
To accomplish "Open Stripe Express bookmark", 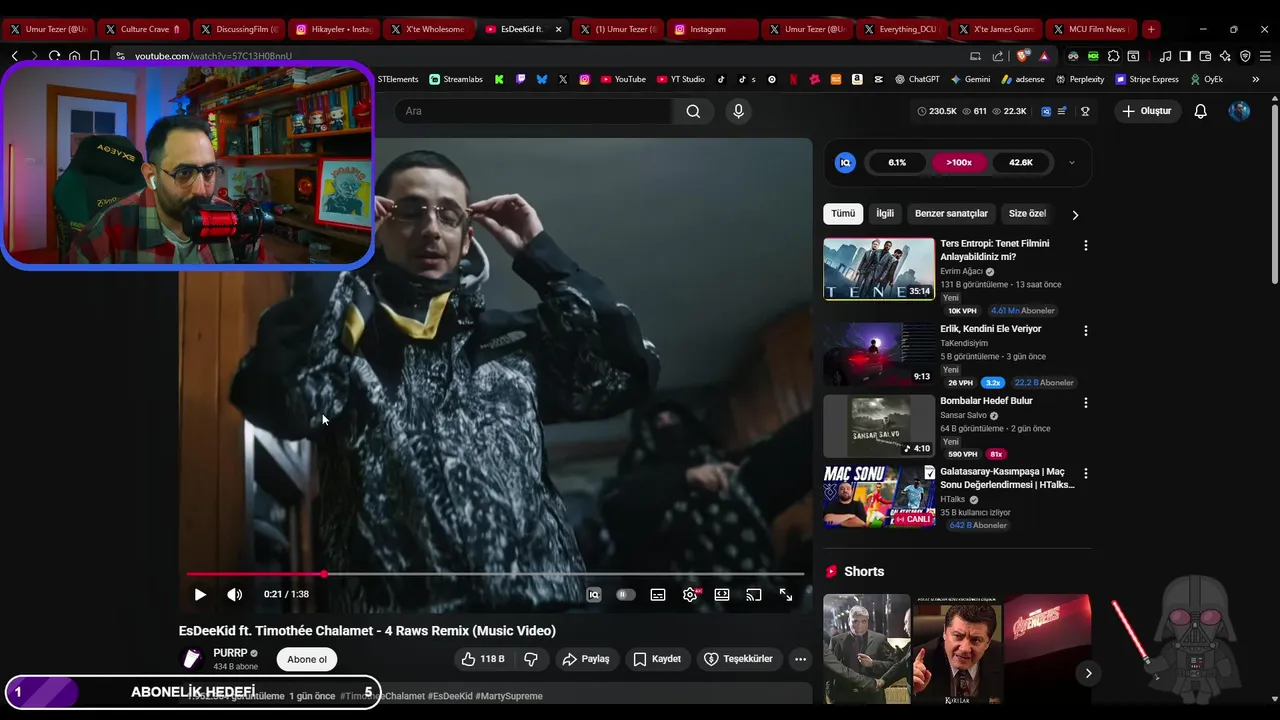I will [1147, 79].
